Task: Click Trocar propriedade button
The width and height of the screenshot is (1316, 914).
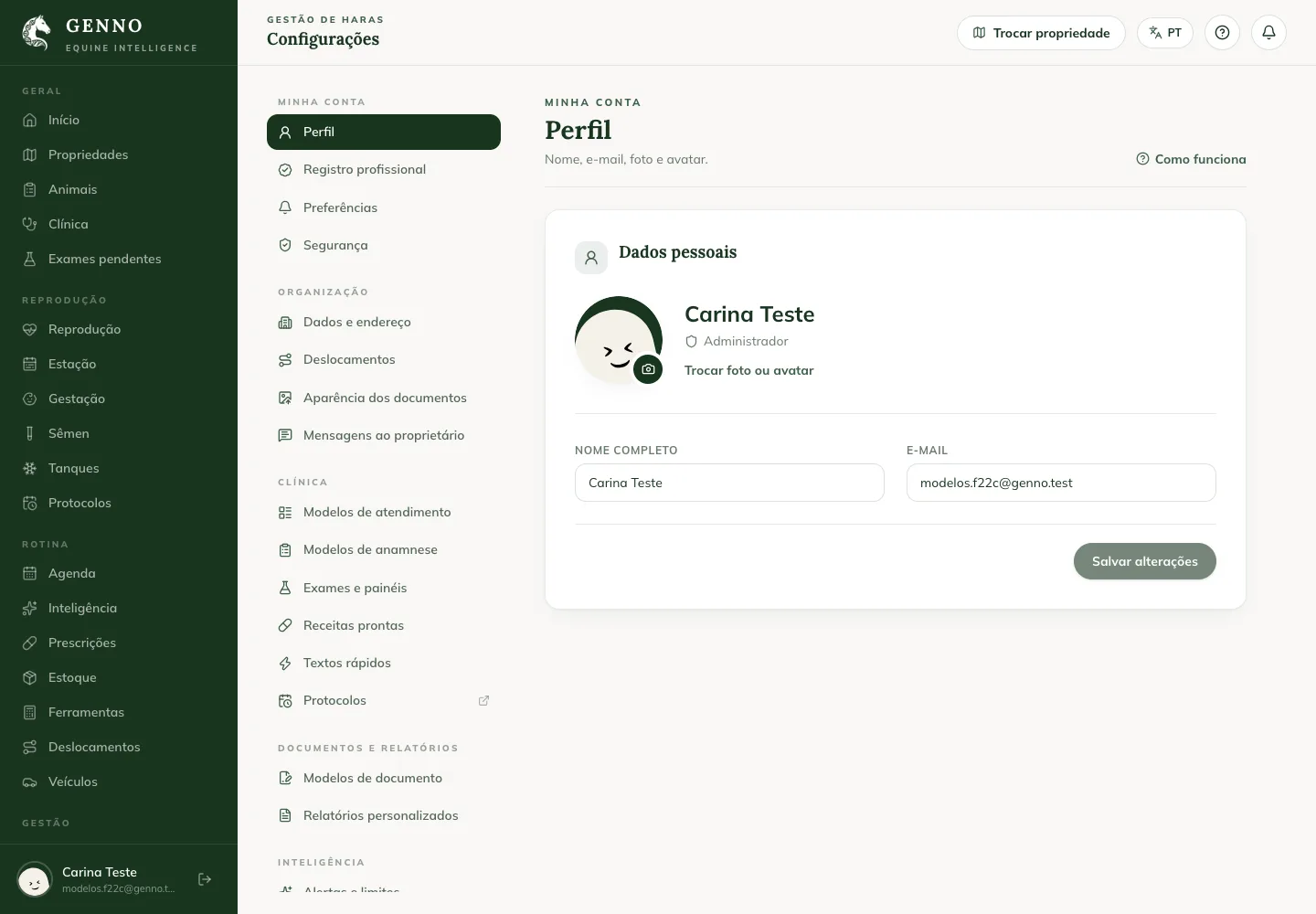Action: [1041, 33]
